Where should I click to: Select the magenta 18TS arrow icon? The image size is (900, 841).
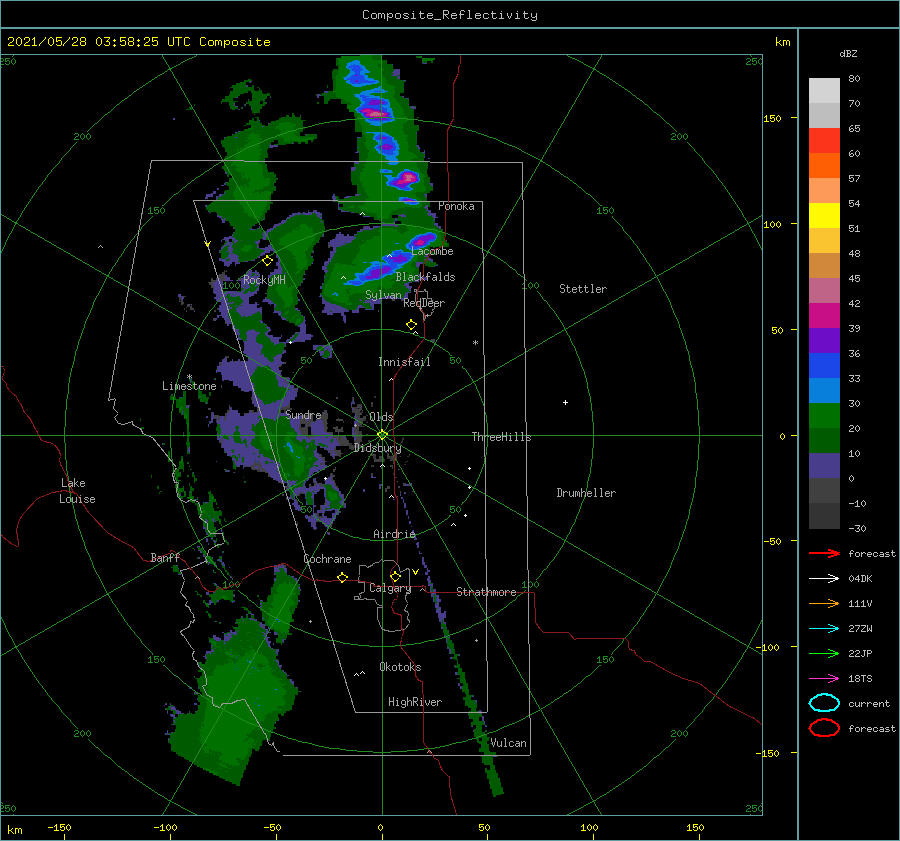[824, 679]
